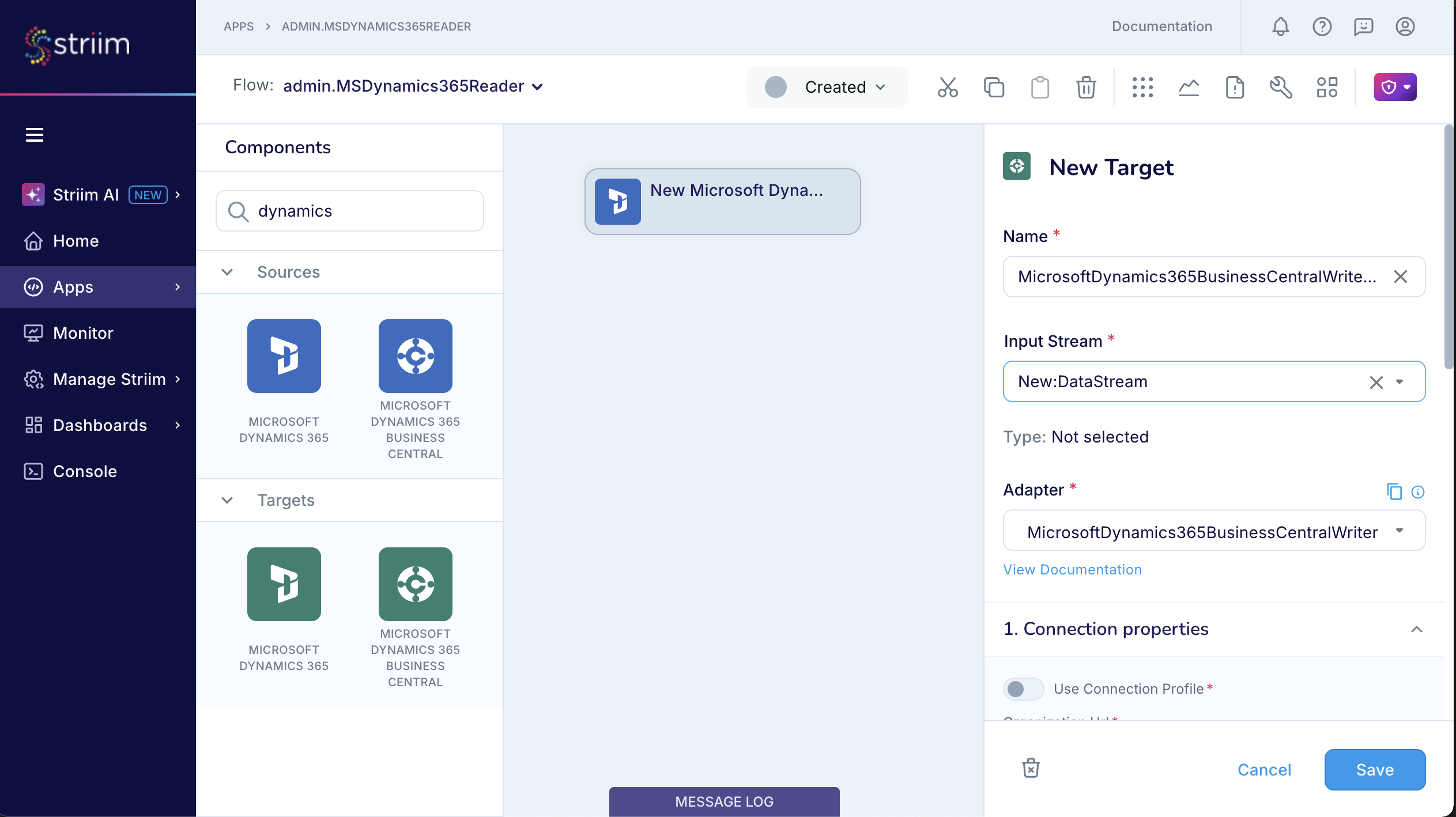
Task: Open the exceptions log file icon
Action: (1234, 87)
